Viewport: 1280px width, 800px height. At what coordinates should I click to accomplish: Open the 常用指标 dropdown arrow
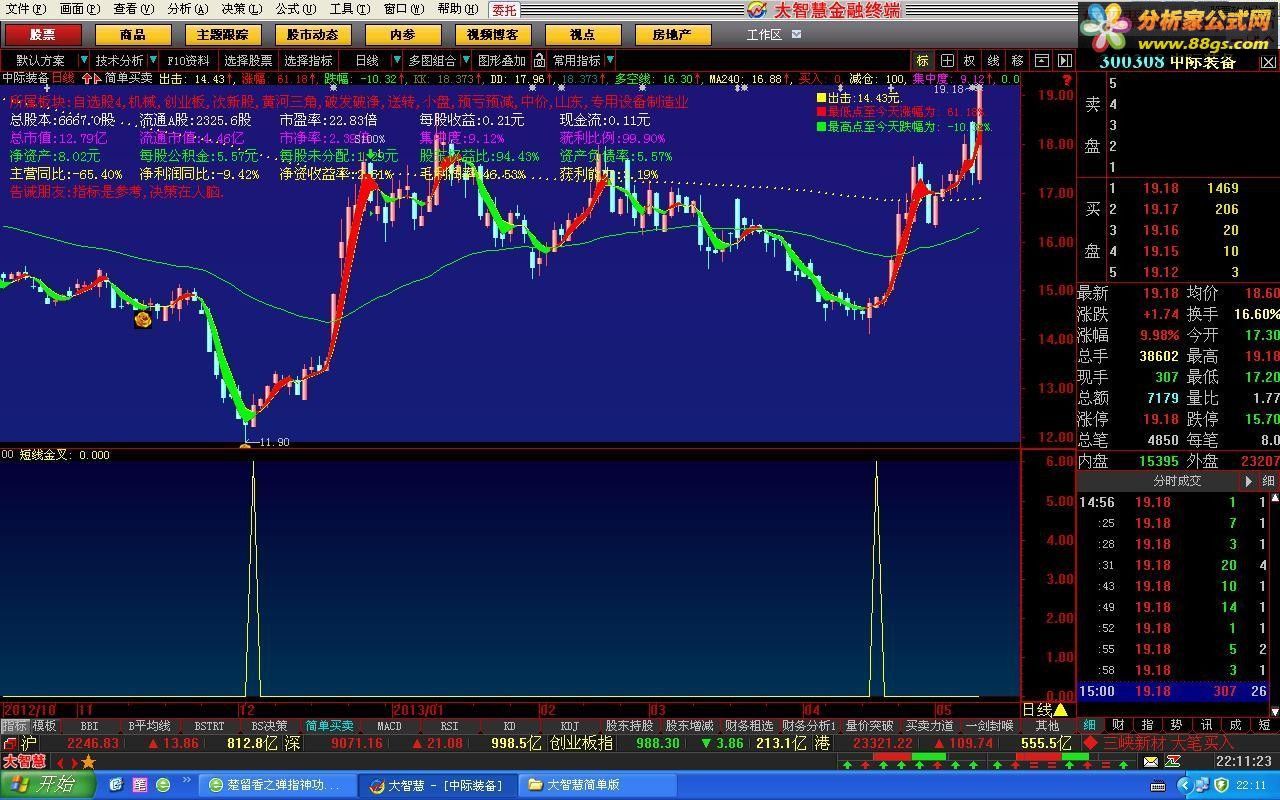(610, 61)
